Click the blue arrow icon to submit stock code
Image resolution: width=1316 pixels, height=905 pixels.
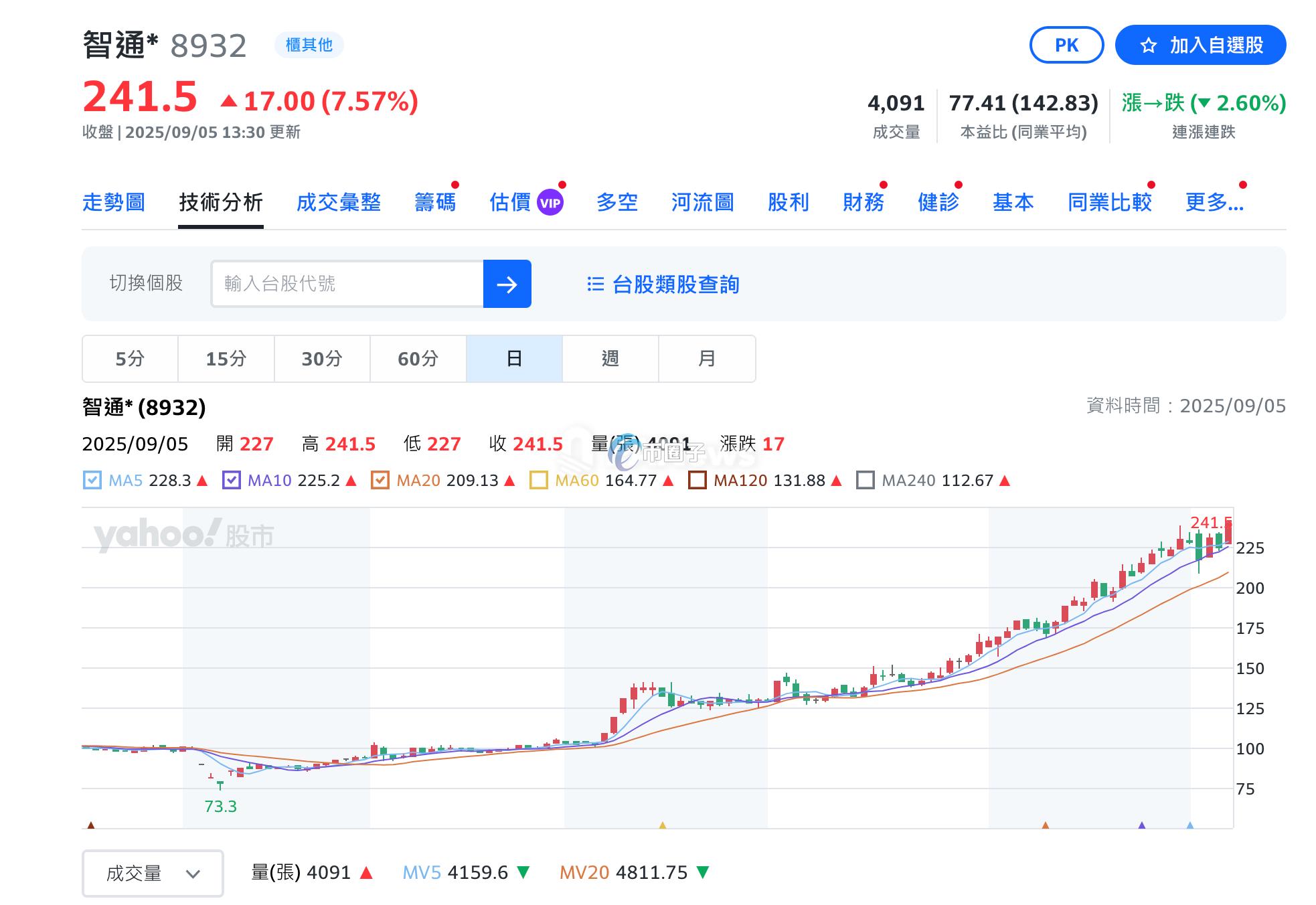click(507, 284)
